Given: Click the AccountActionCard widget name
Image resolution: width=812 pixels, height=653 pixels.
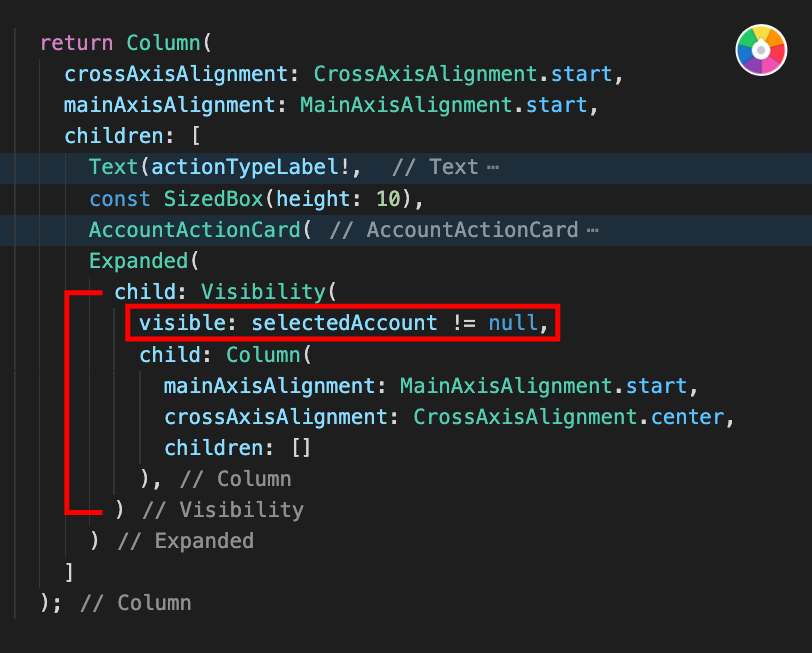Looking at the screenshot, I should click(x=195, y=230).
